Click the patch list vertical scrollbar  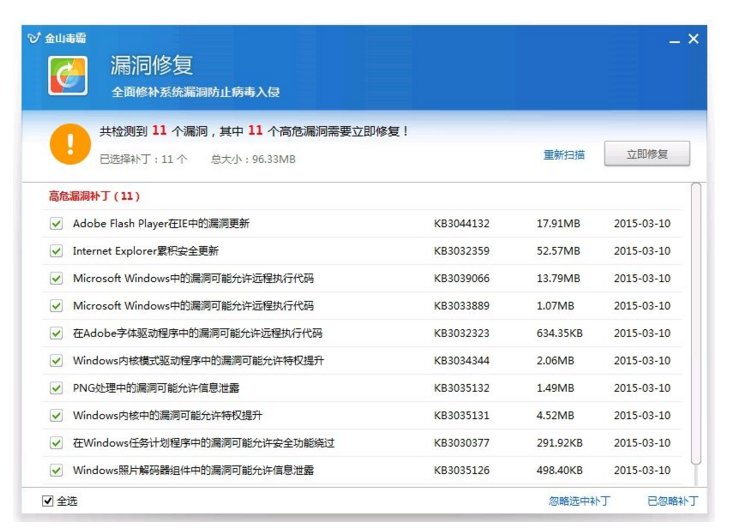(x=696, y=323)
